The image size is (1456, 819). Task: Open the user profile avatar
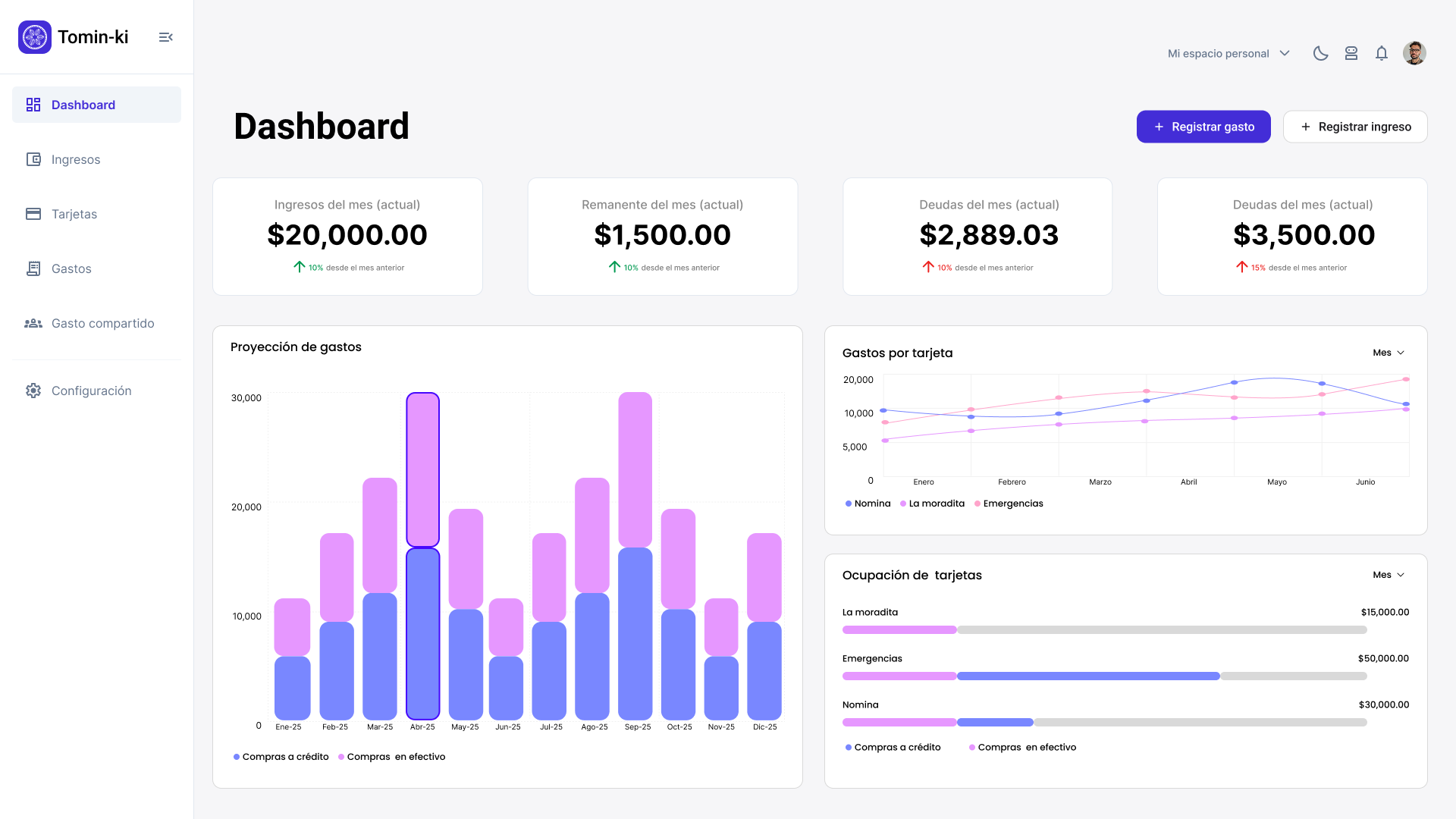pos(1414,53)
